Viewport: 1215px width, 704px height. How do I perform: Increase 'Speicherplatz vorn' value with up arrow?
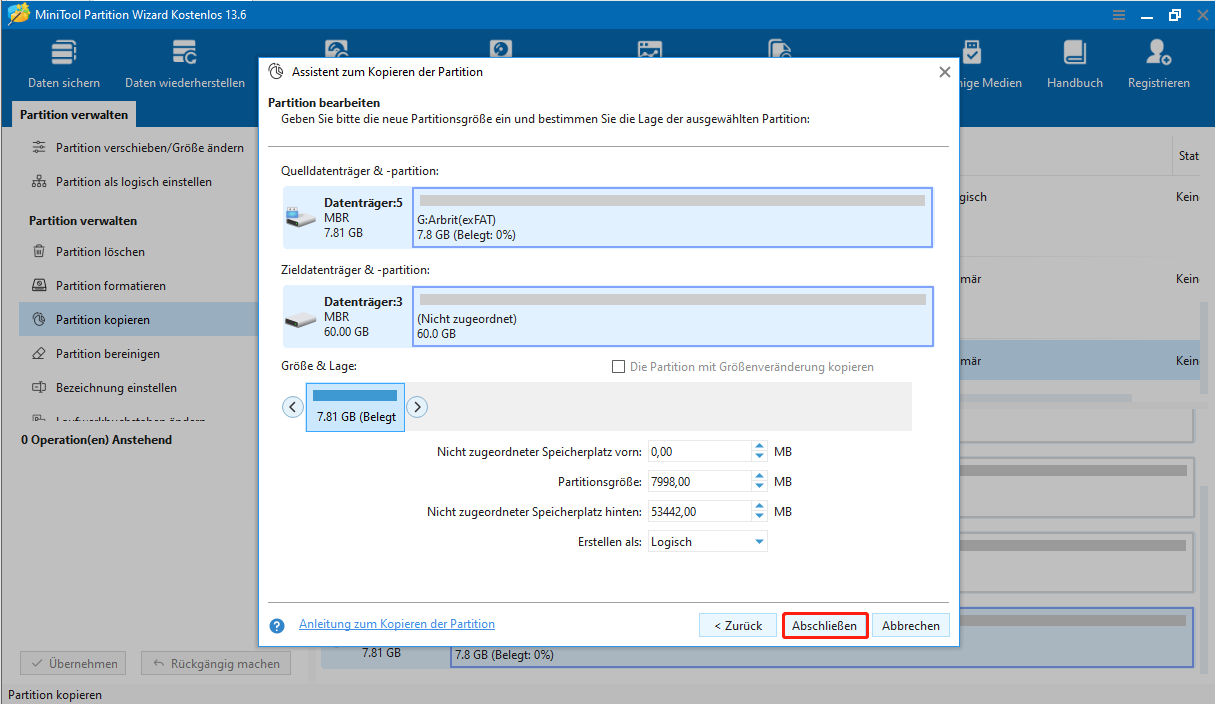760,447
